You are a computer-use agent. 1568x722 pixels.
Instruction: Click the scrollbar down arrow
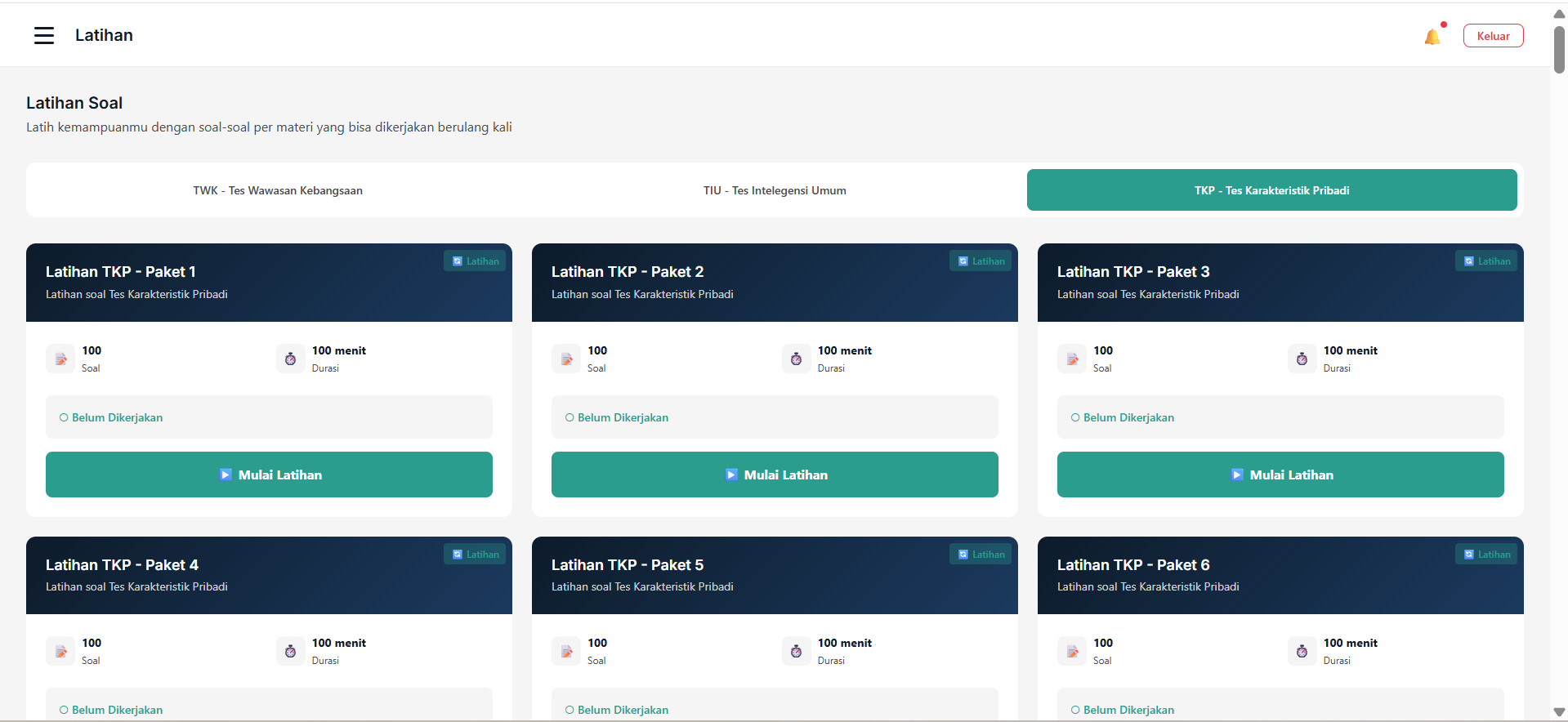point(1559,712)
